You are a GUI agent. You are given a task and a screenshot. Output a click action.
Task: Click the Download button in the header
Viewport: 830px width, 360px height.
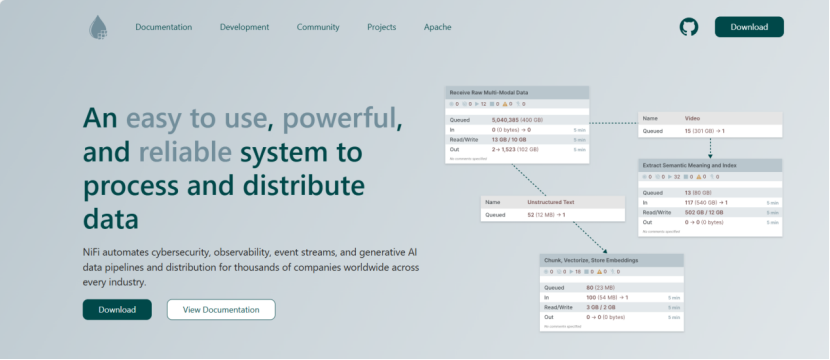click(x=749, y=27)
